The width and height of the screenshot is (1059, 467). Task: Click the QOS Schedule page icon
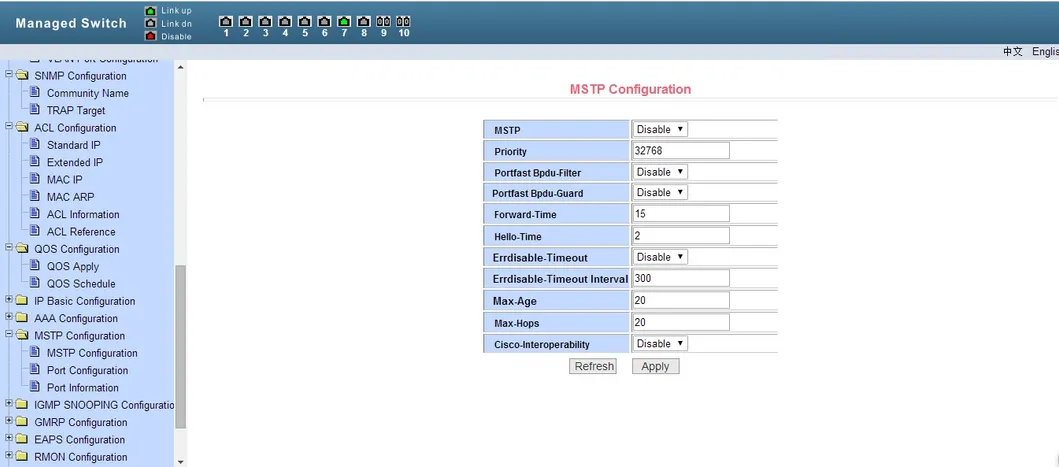[x=35, y=283]
